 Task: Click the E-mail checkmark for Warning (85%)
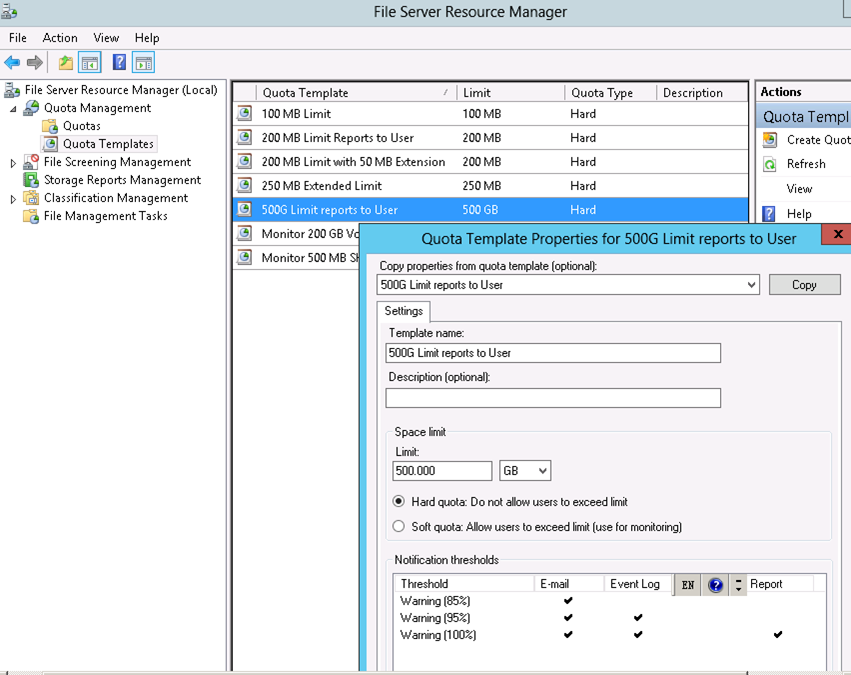(x=568, y=600)
